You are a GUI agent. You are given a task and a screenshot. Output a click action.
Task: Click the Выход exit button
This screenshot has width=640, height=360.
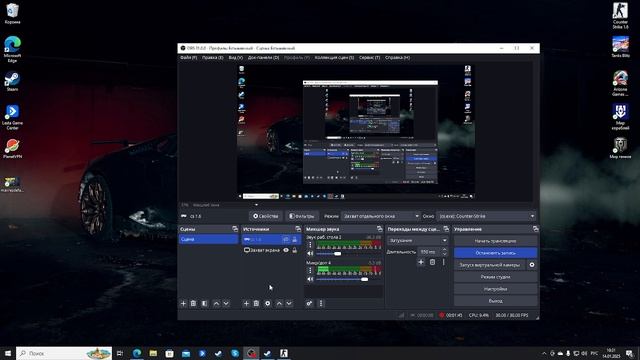click(x=496, y=301)
